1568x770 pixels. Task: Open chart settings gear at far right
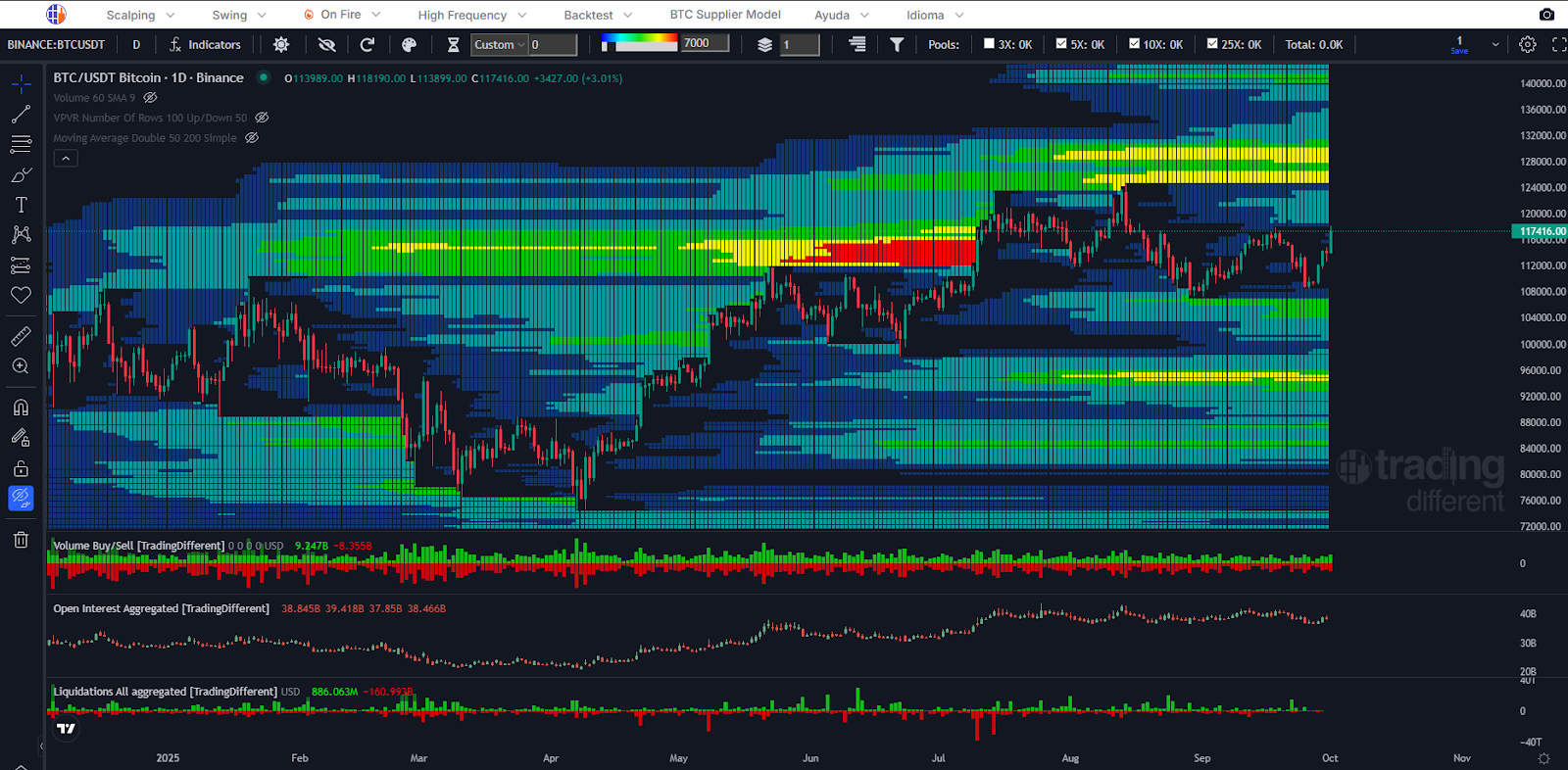click(1528, 44)
